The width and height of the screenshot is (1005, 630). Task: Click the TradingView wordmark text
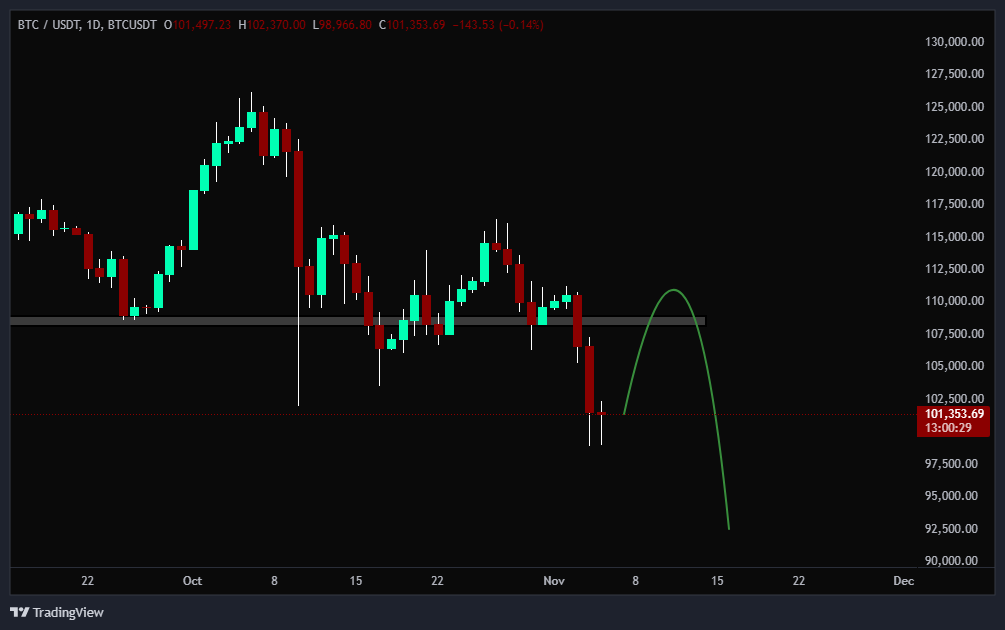pyautogui.click(x=68, y=612)
